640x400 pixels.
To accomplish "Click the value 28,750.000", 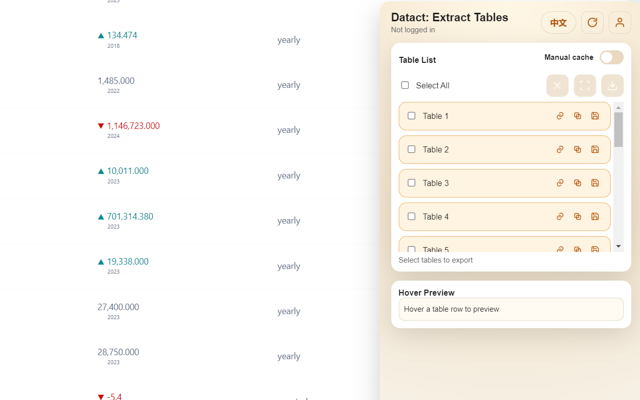I will point(118,352).
